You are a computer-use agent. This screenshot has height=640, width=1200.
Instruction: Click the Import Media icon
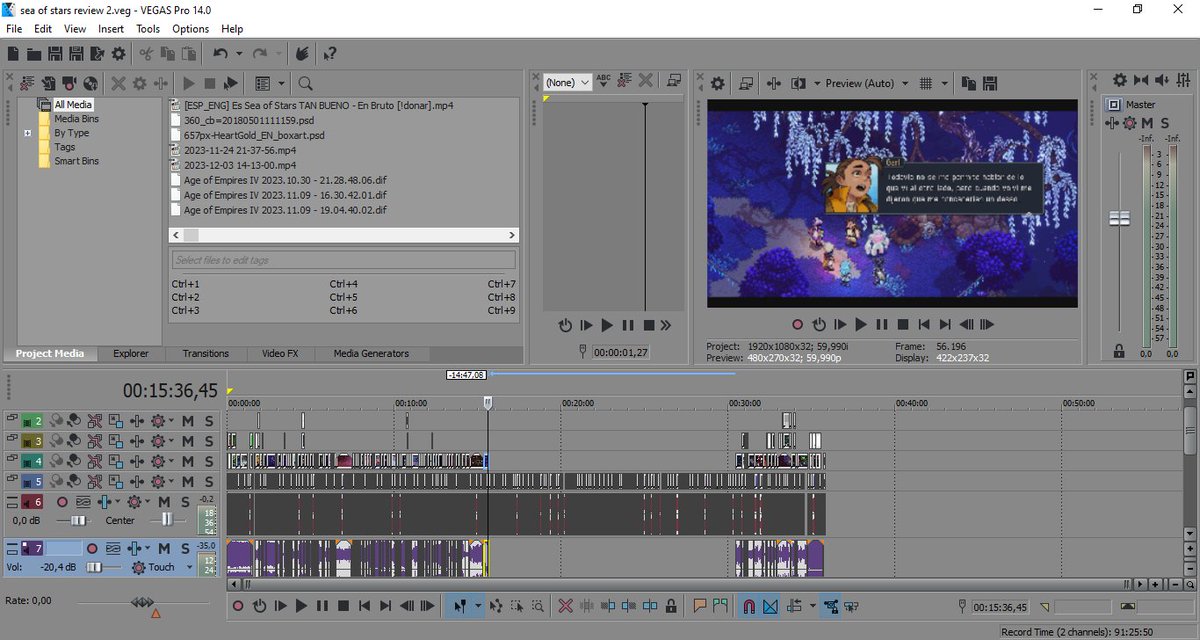coord(48,84)
